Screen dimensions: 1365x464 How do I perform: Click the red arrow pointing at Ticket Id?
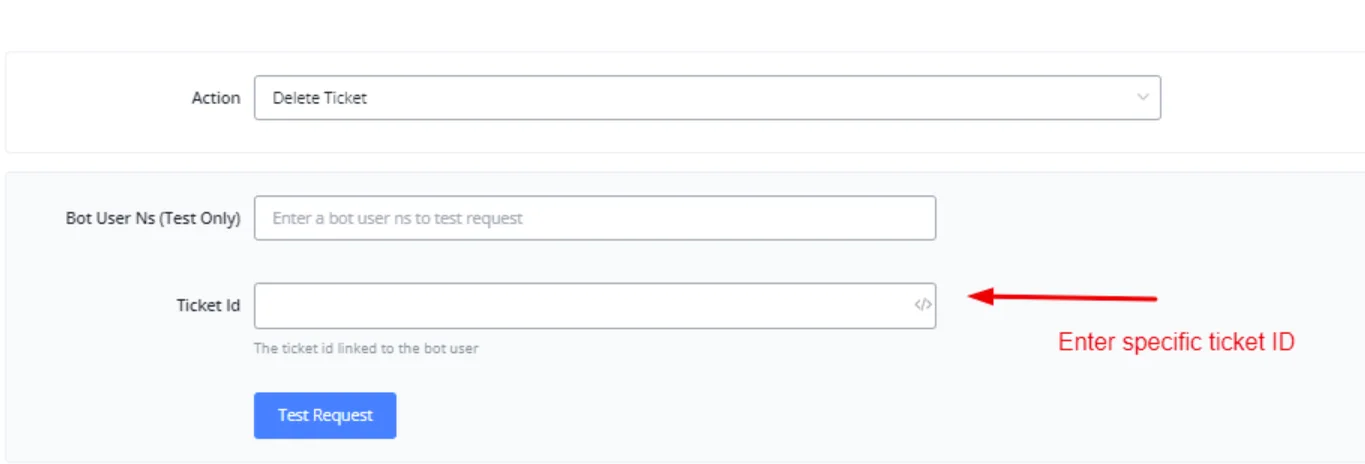click(1064, 297)
